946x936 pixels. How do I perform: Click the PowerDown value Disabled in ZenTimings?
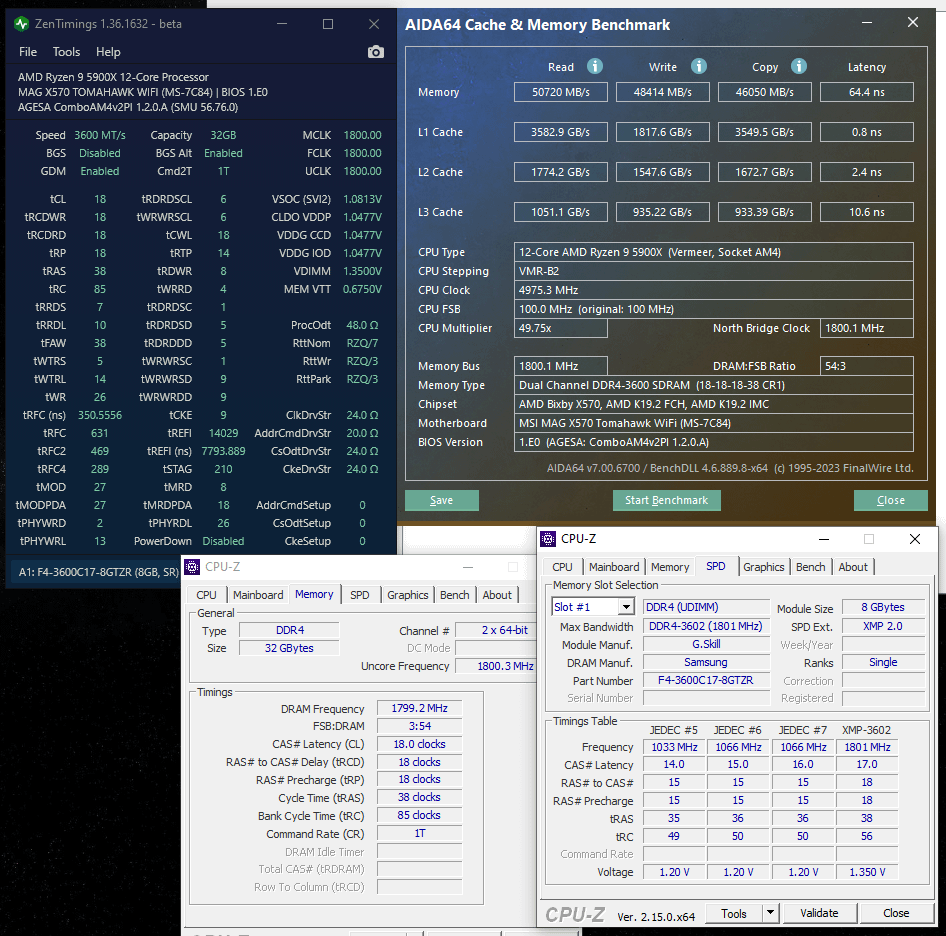(223, 541)
